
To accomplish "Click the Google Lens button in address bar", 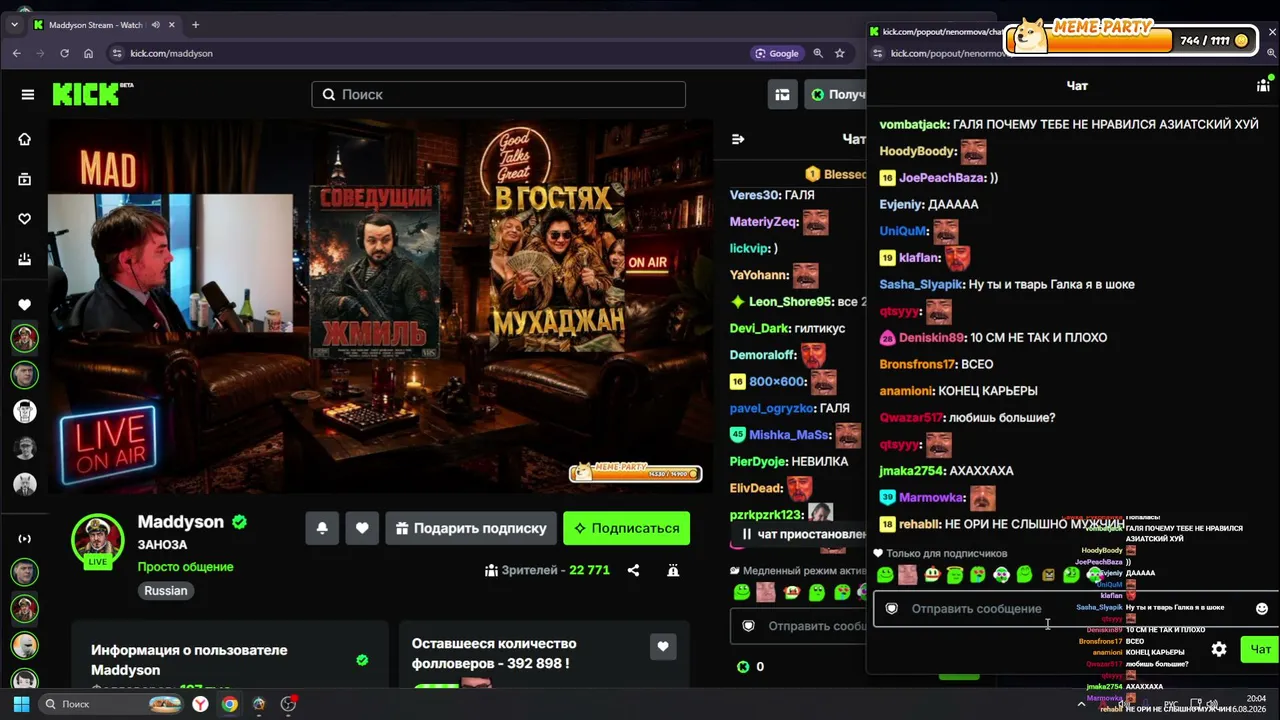I will (777, 53).
